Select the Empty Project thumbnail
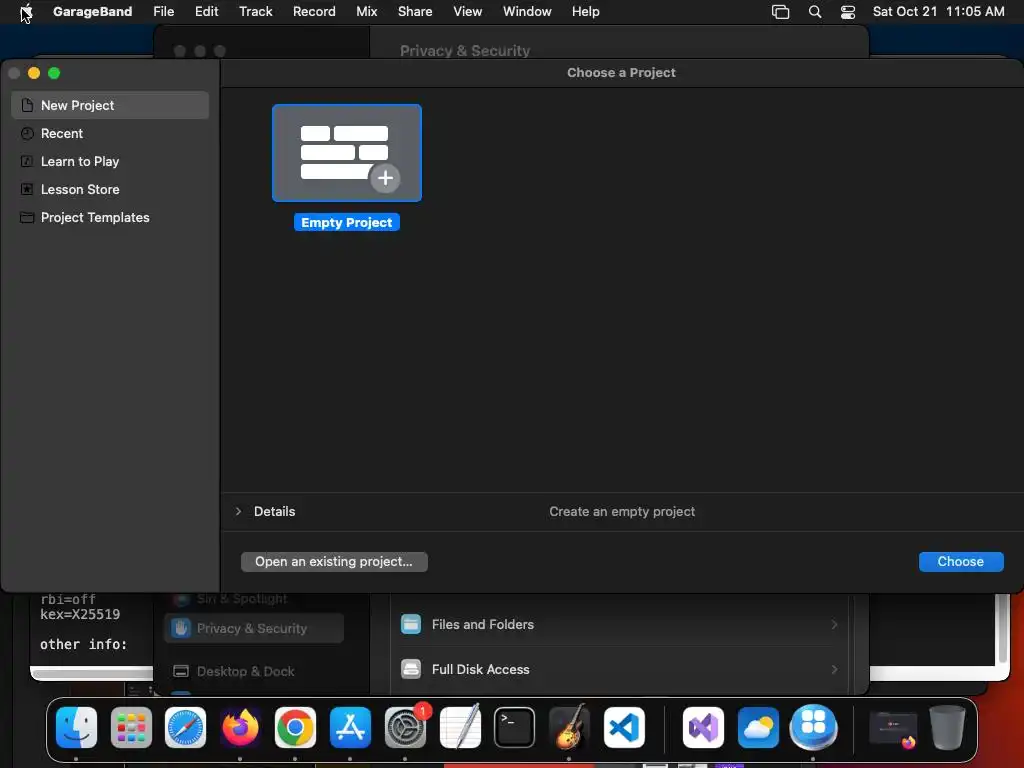1024x768 pixels. pyautogui.click(x=347, y=153)
